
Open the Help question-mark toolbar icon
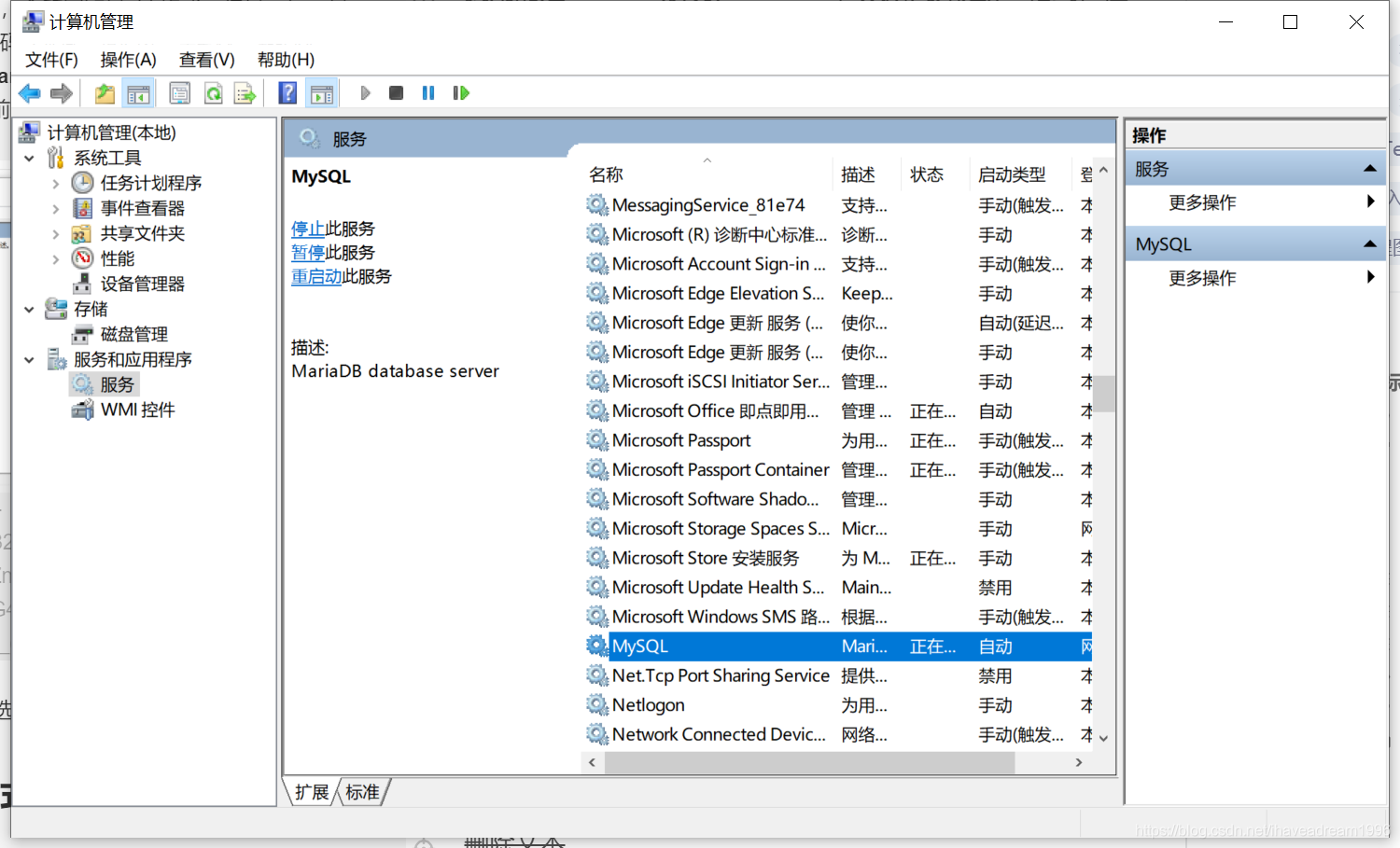tap(288, 93)
